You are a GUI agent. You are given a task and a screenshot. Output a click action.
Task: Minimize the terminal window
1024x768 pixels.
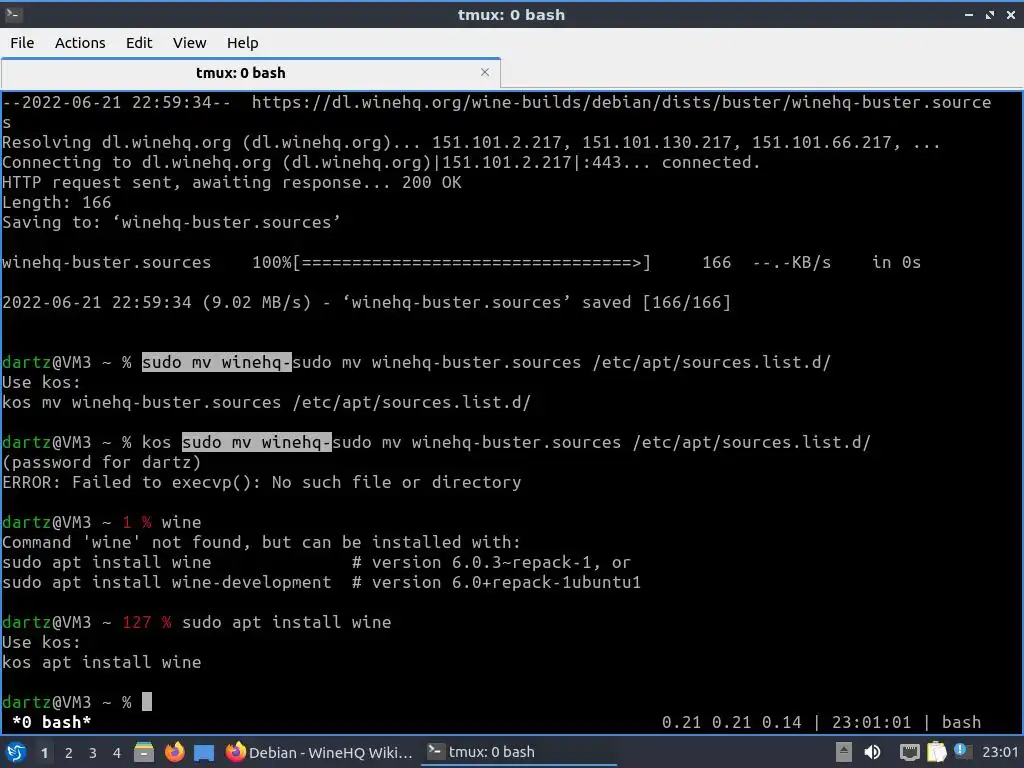point(969,14)
